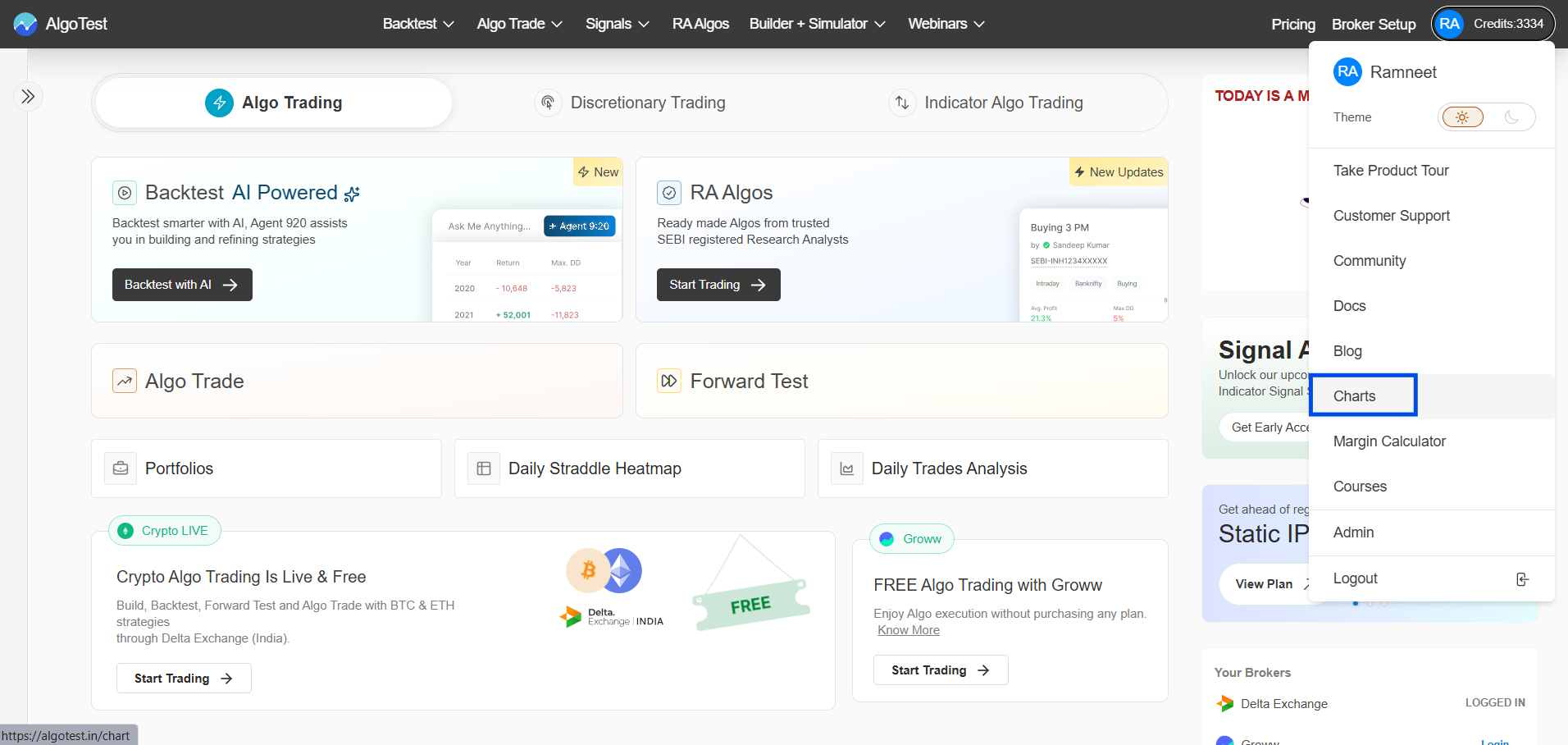The image size is (1568, 745).
Task: Open the Signals dropdown in navbar
Action: pyautogui.click(x=617, y=24)
